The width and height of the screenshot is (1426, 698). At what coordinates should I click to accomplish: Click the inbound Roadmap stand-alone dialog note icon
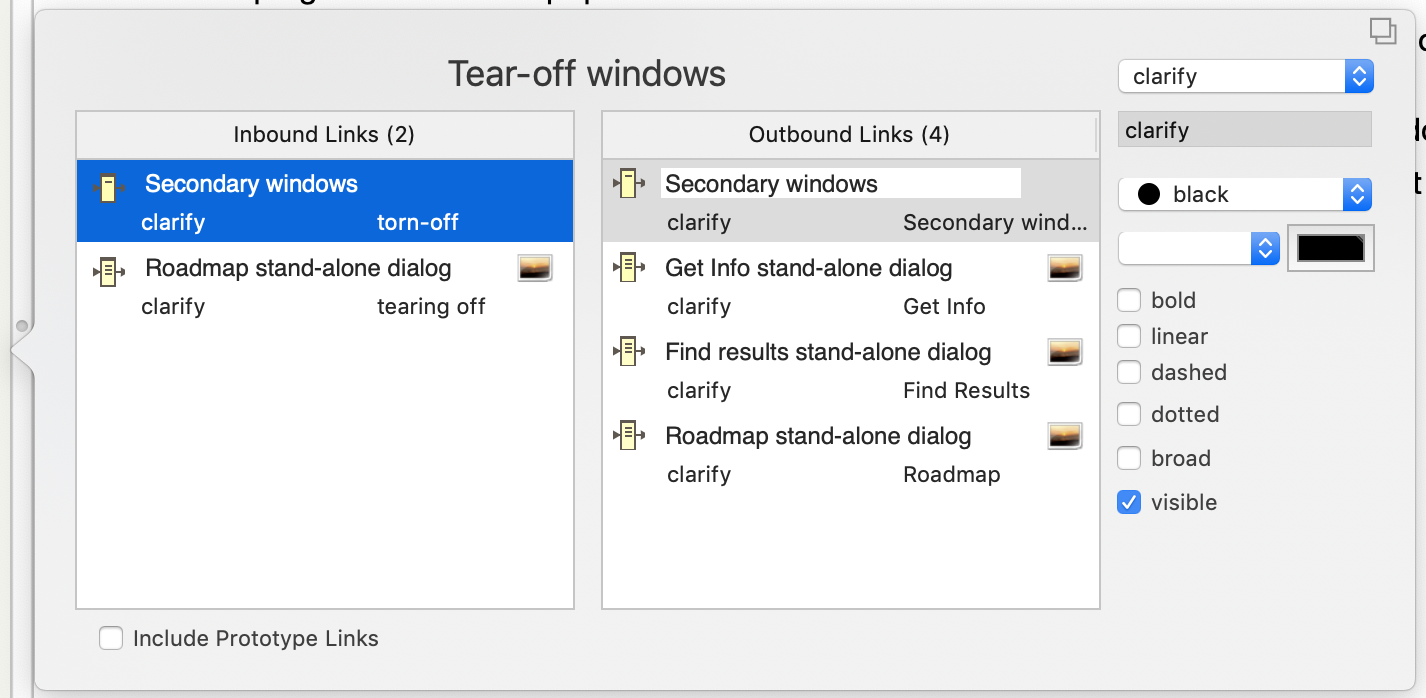click(x=109, y=271)
